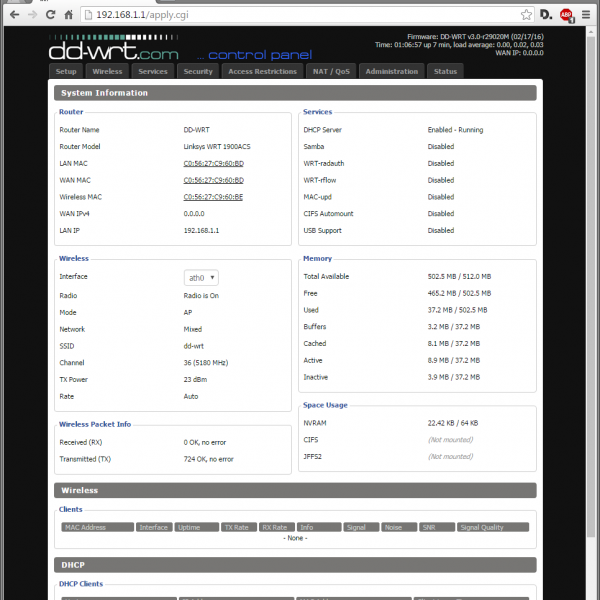Select the NAT / QoS tab
The width and height of the screenshot is (600, 600).
point(331,71)
